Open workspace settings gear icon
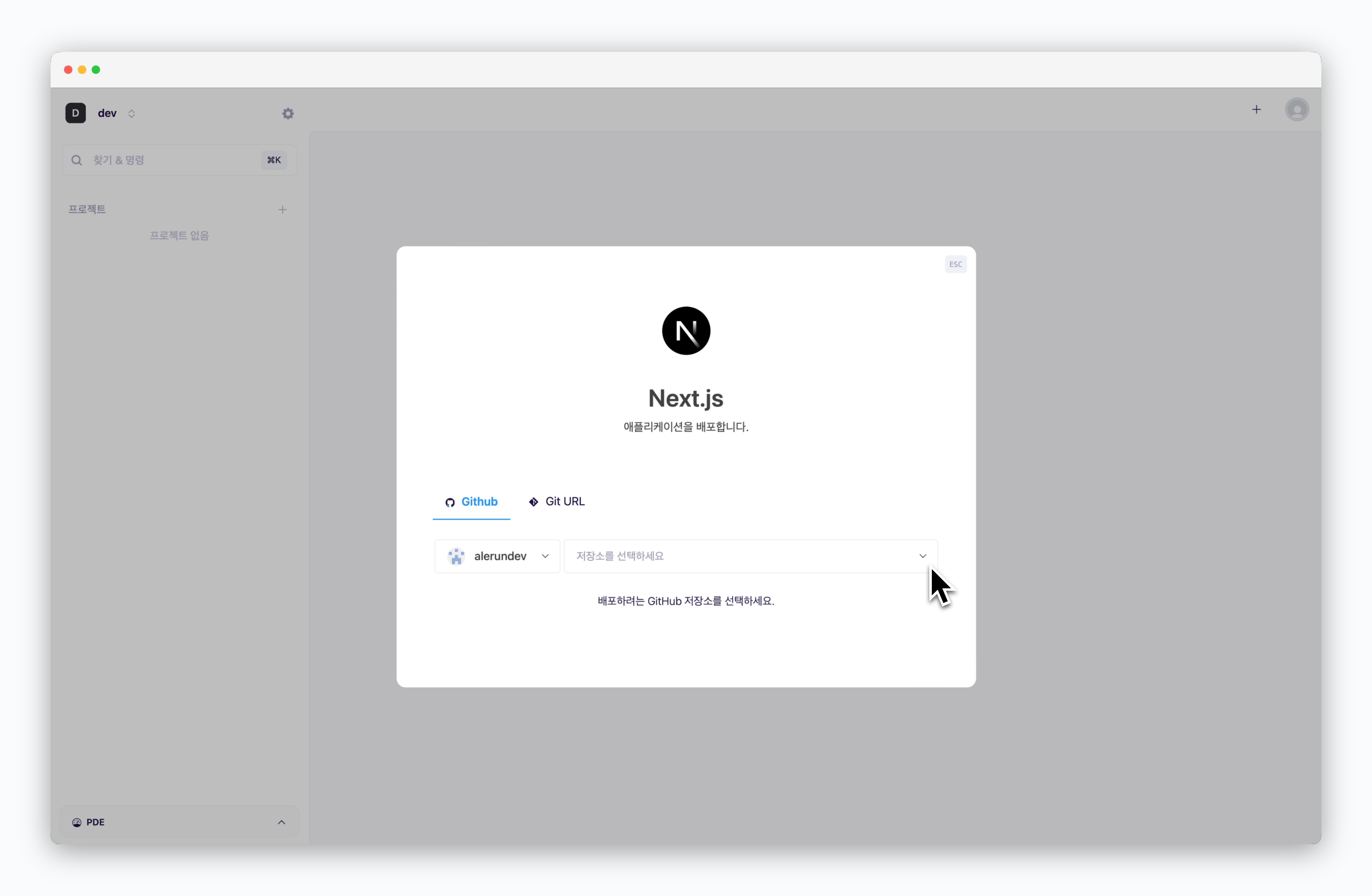The image size is (1372, 896). pyautogui.click(x=288, y=114)
